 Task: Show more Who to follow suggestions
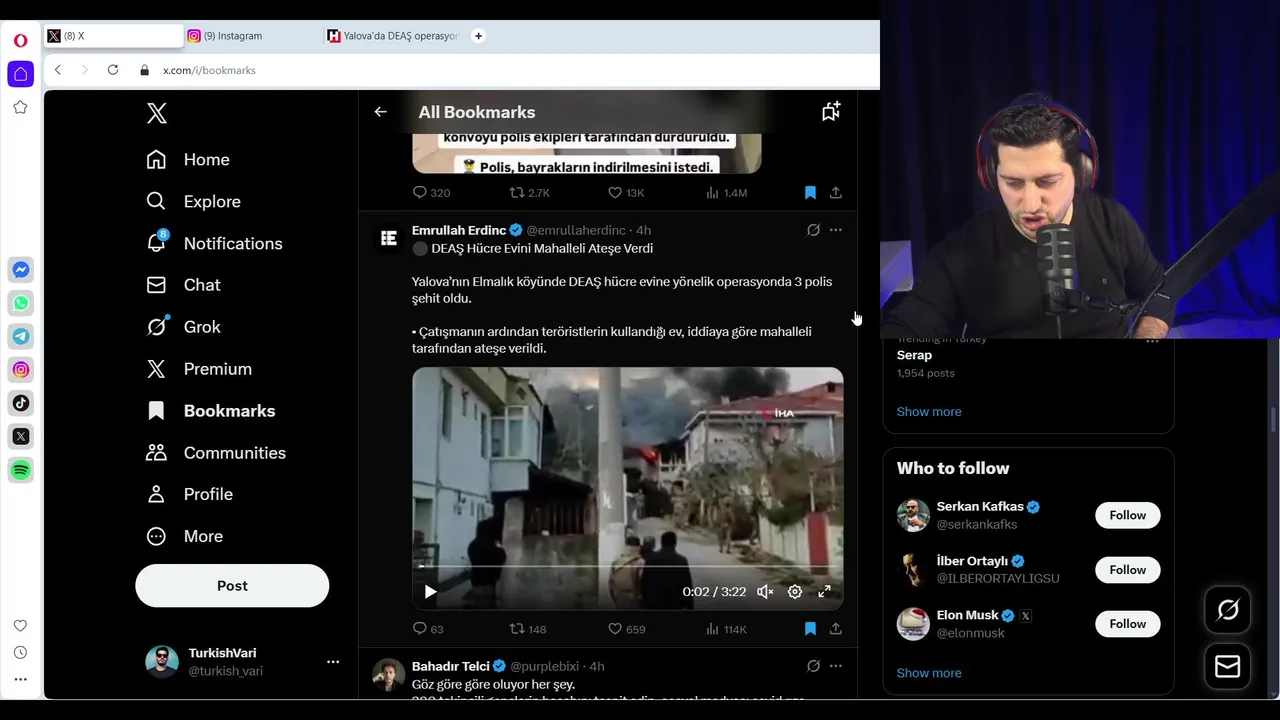click(x=929, y=673)
